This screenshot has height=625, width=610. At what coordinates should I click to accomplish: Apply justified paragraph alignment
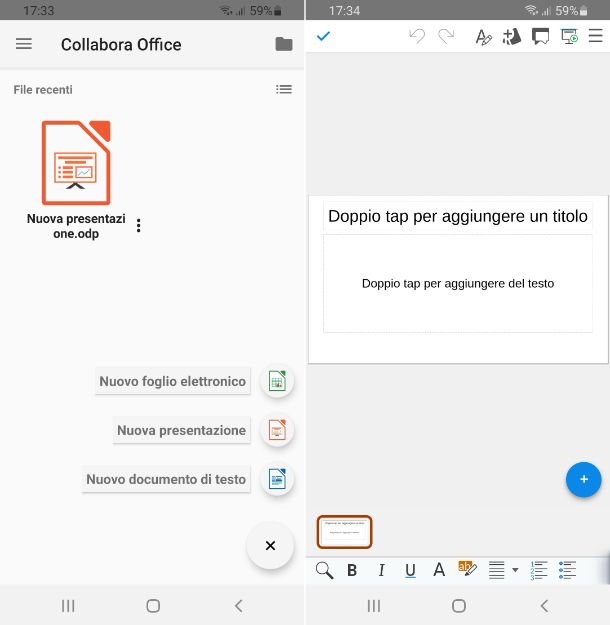point(497,570)
